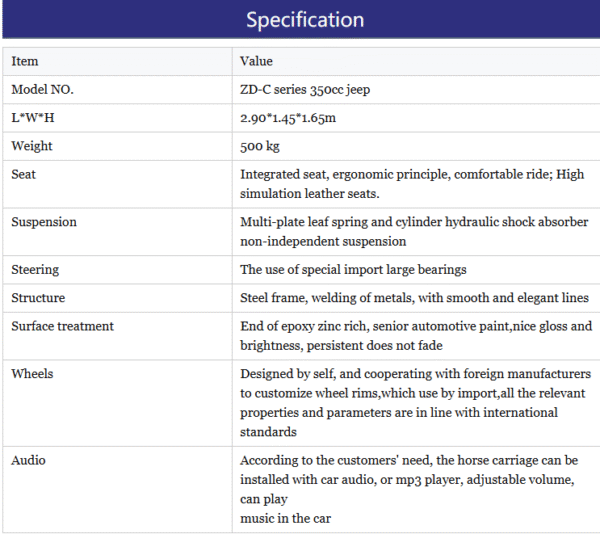Click the Audio row label
Image resolution: width=600 pixels, height=534 pixels.
coord(28,460)
